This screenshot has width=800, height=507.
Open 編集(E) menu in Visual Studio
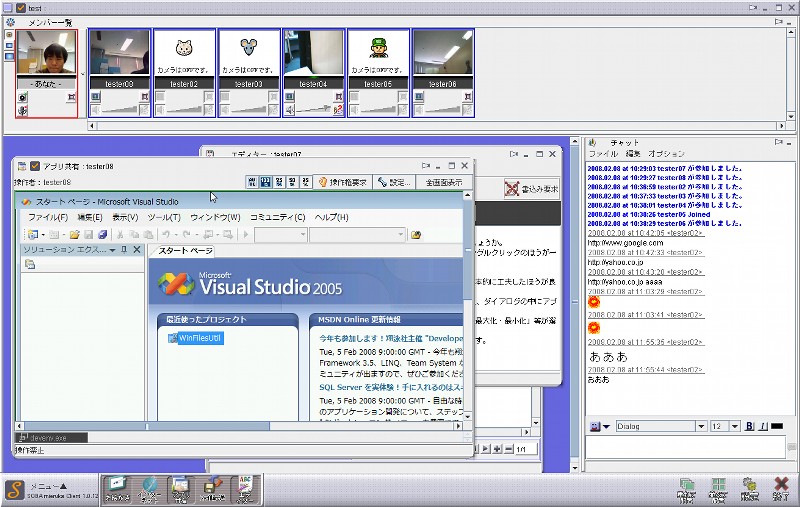[90, 217]
